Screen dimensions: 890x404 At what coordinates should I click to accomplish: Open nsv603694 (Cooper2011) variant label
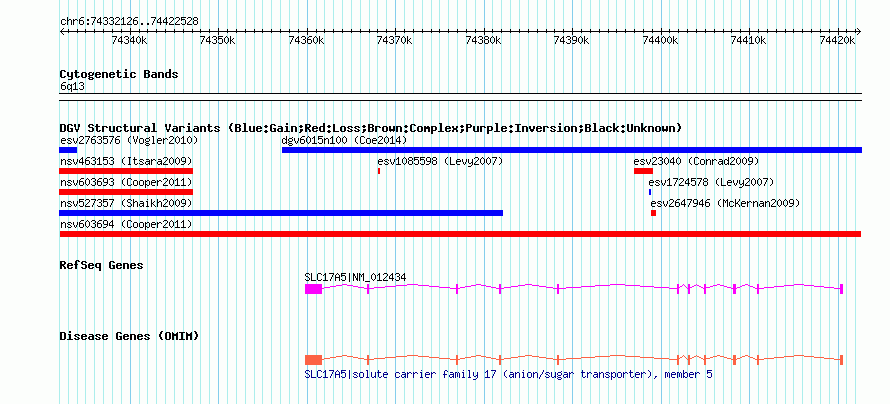(126, 224)
